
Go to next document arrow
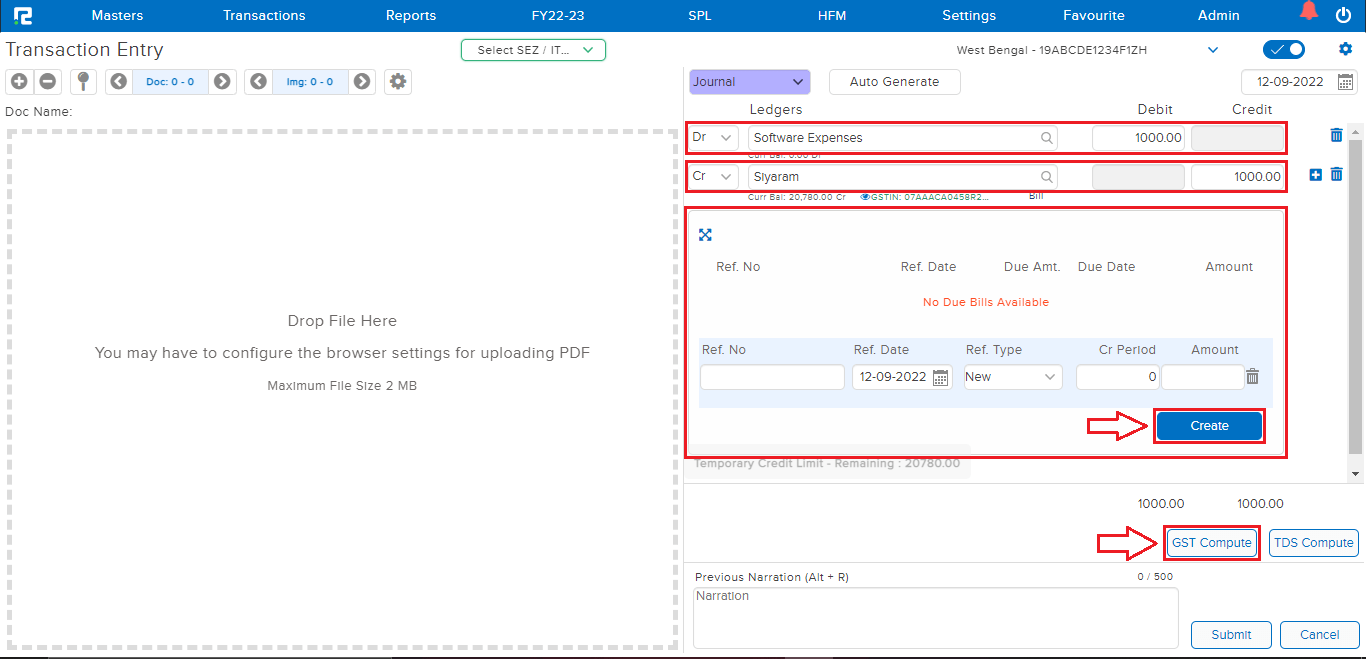coord(222,82)
